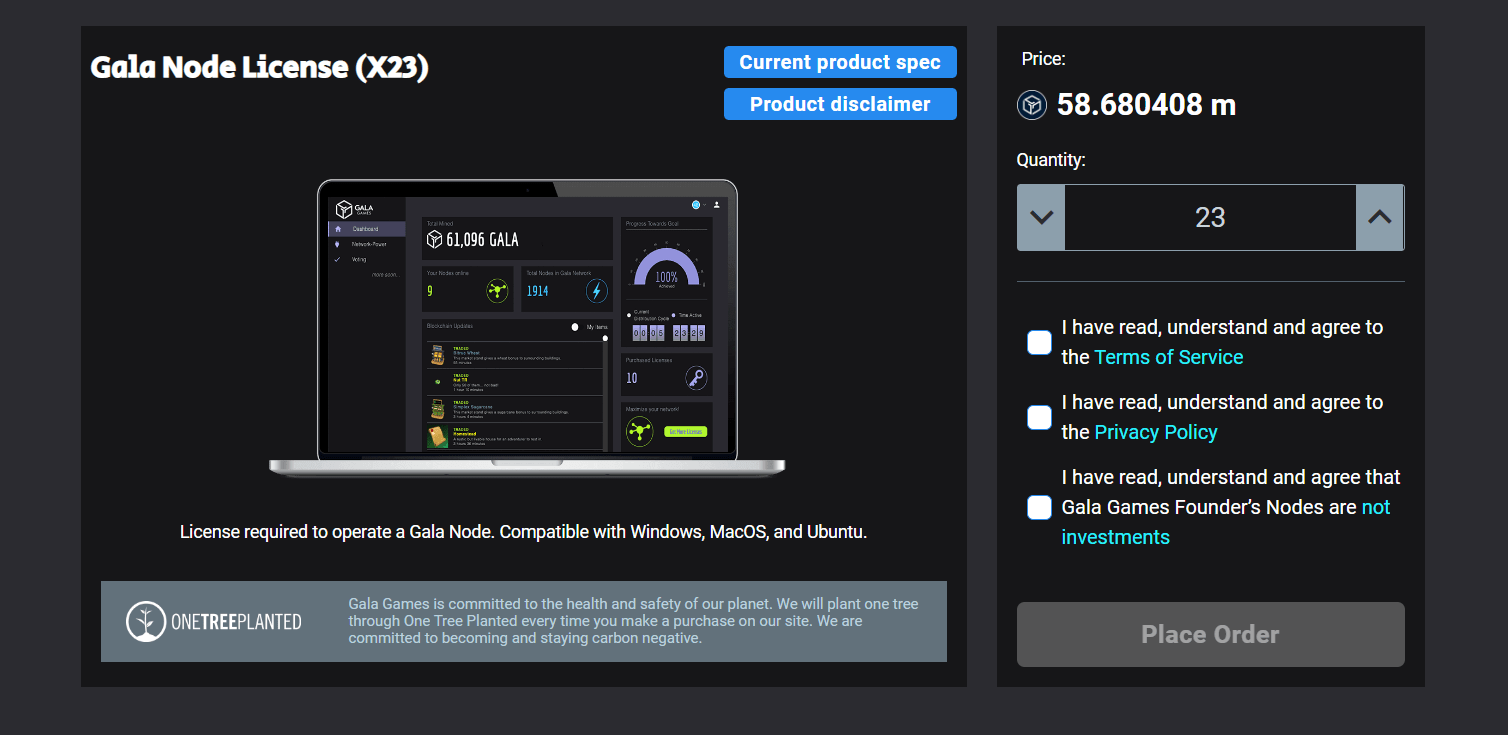Click the price value 58.680408 m

(1146, 105)
